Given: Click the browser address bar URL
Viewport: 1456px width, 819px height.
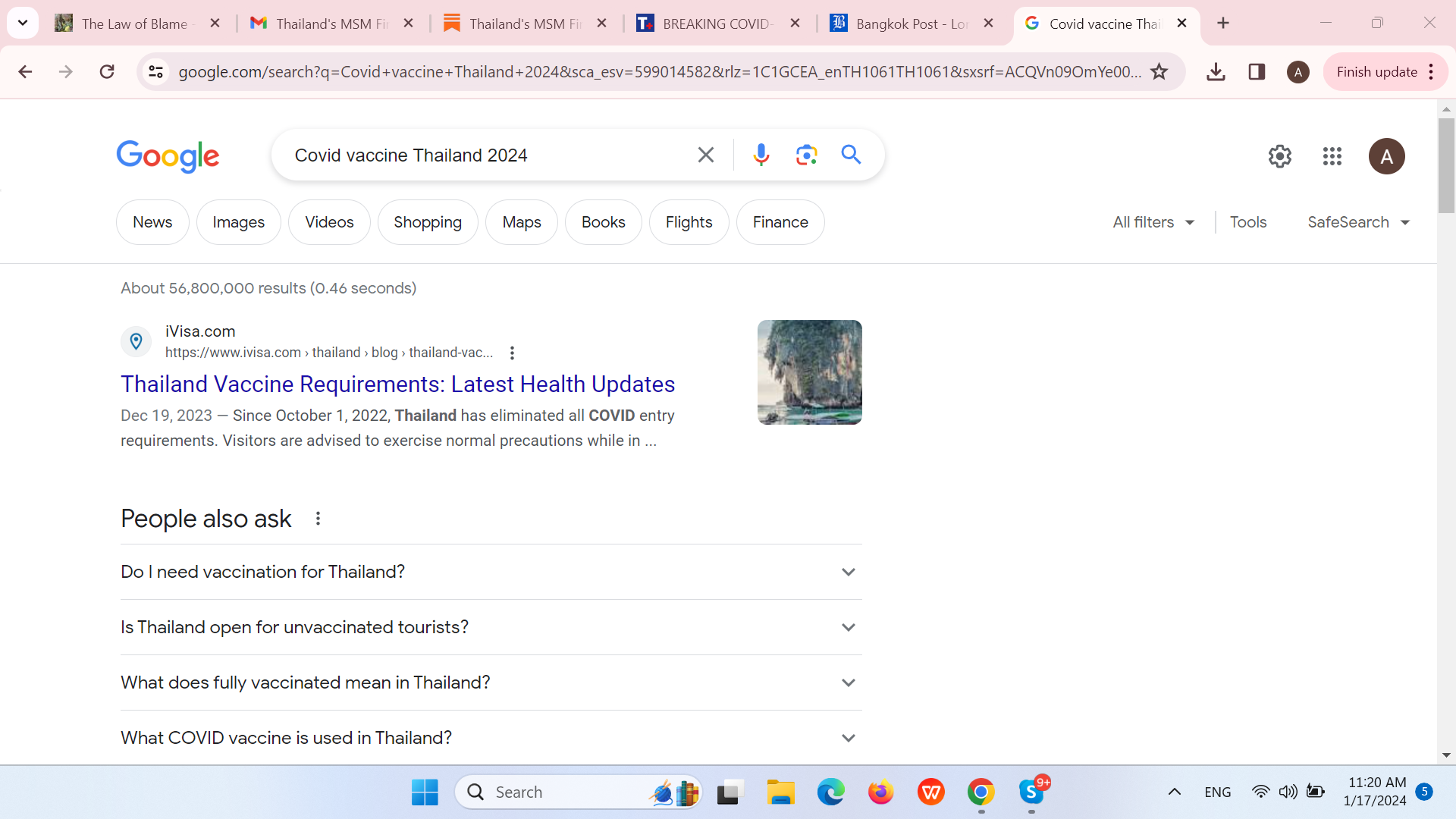Looking at the screenshot, I should pos(660,72).
